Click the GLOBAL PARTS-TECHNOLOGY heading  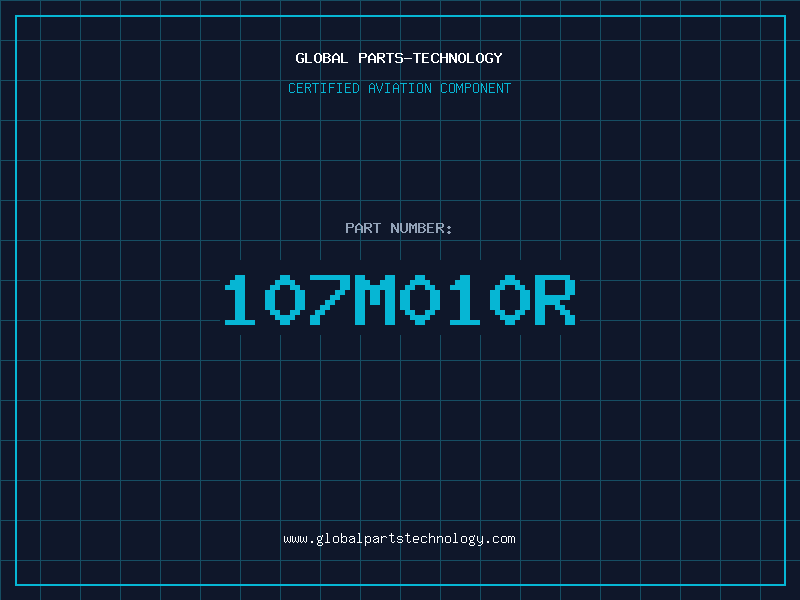tap(399, 58)
